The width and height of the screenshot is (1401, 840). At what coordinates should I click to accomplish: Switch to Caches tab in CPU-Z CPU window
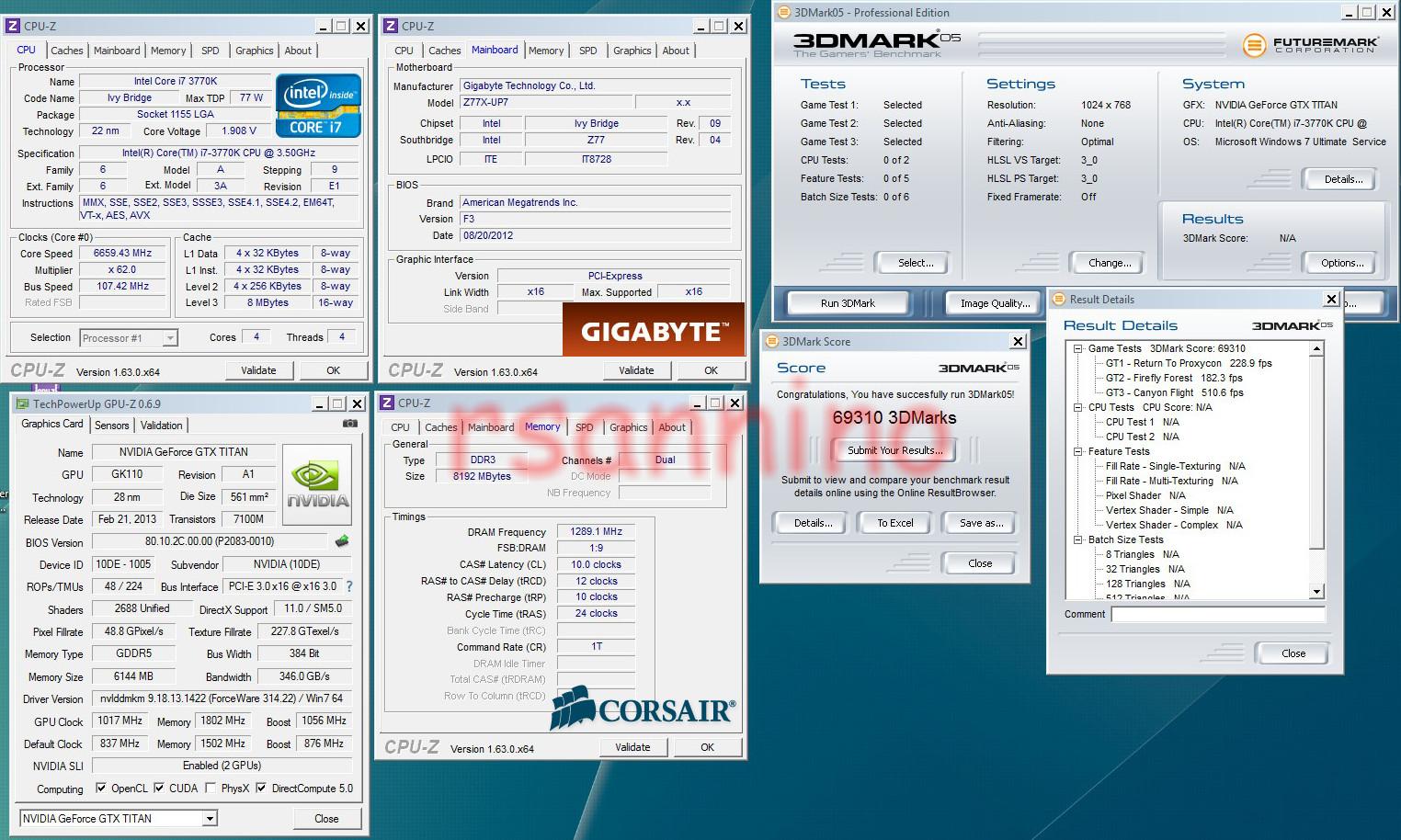coord(66,51)
